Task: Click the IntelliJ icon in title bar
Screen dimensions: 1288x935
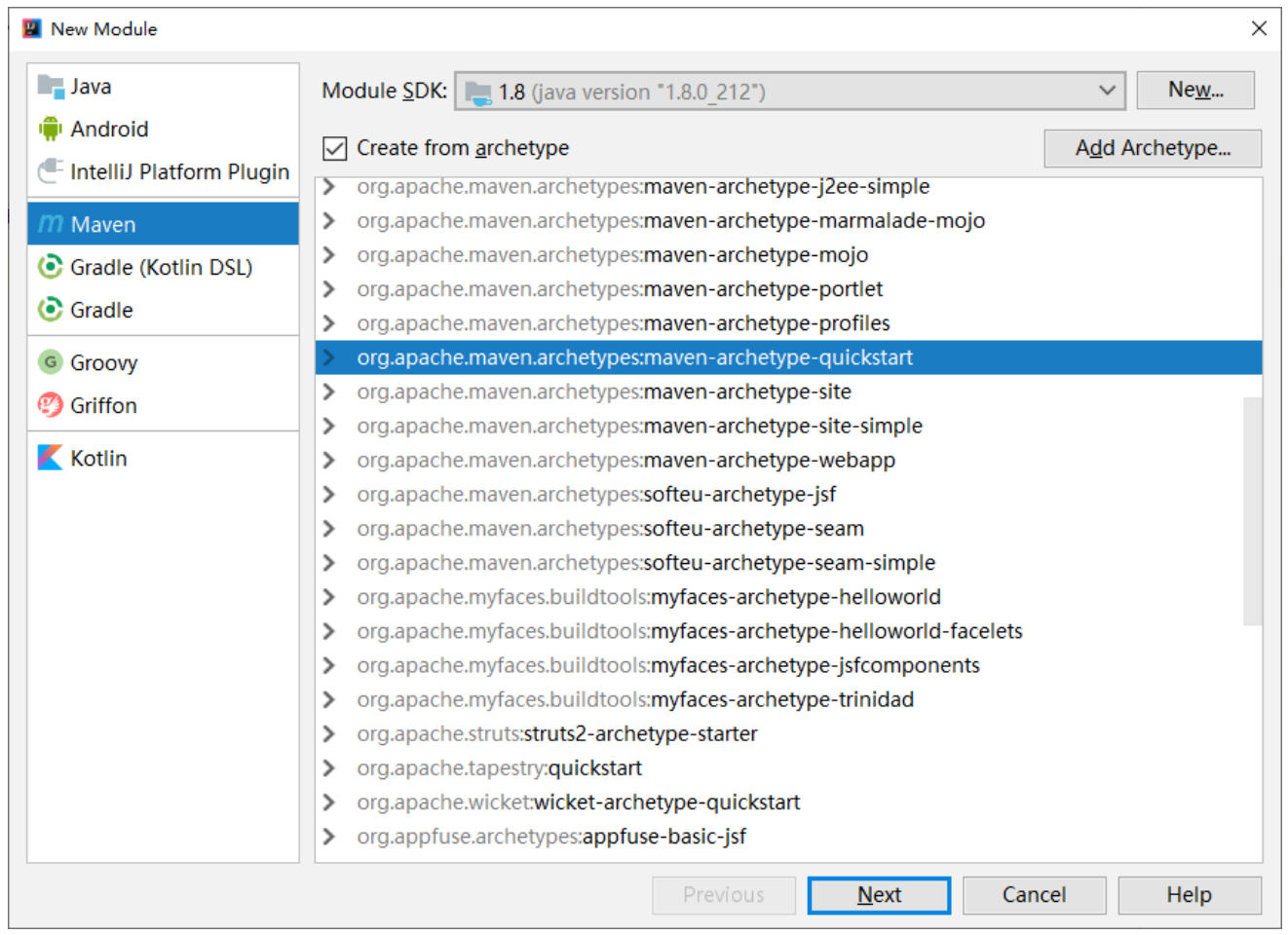Action: 32,28
